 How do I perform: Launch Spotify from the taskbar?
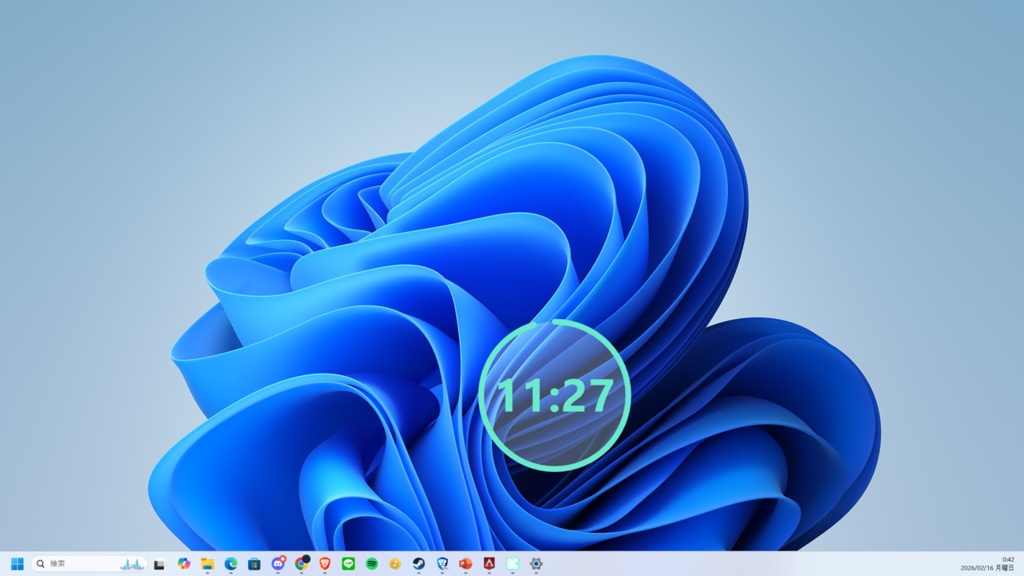point(372,565)
